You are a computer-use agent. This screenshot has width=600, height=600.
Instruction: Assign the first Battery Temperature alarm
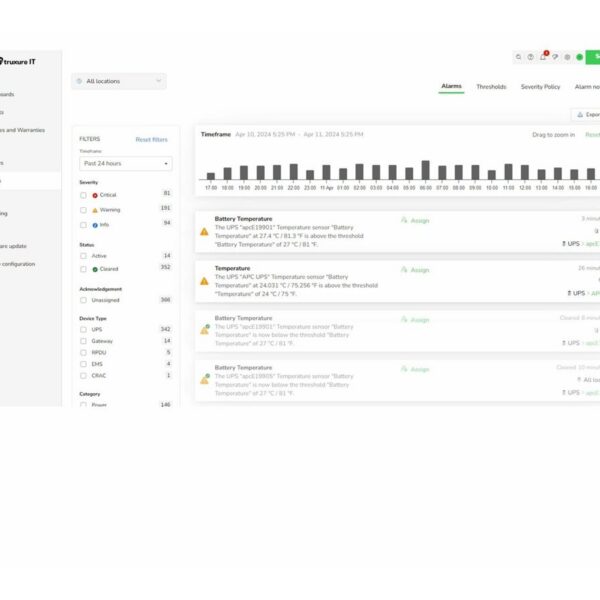pyautogui.click(x=415, y=219)
